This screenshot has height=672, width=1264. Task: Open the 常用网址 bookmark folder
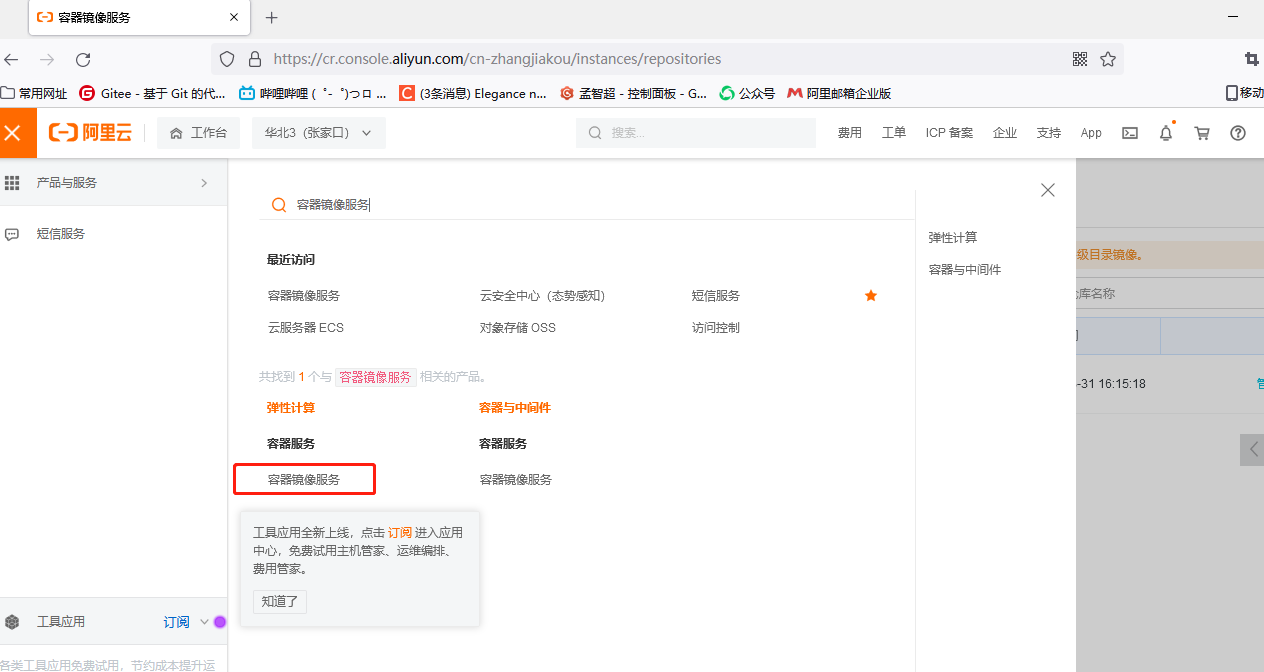[x=35, y=93]
